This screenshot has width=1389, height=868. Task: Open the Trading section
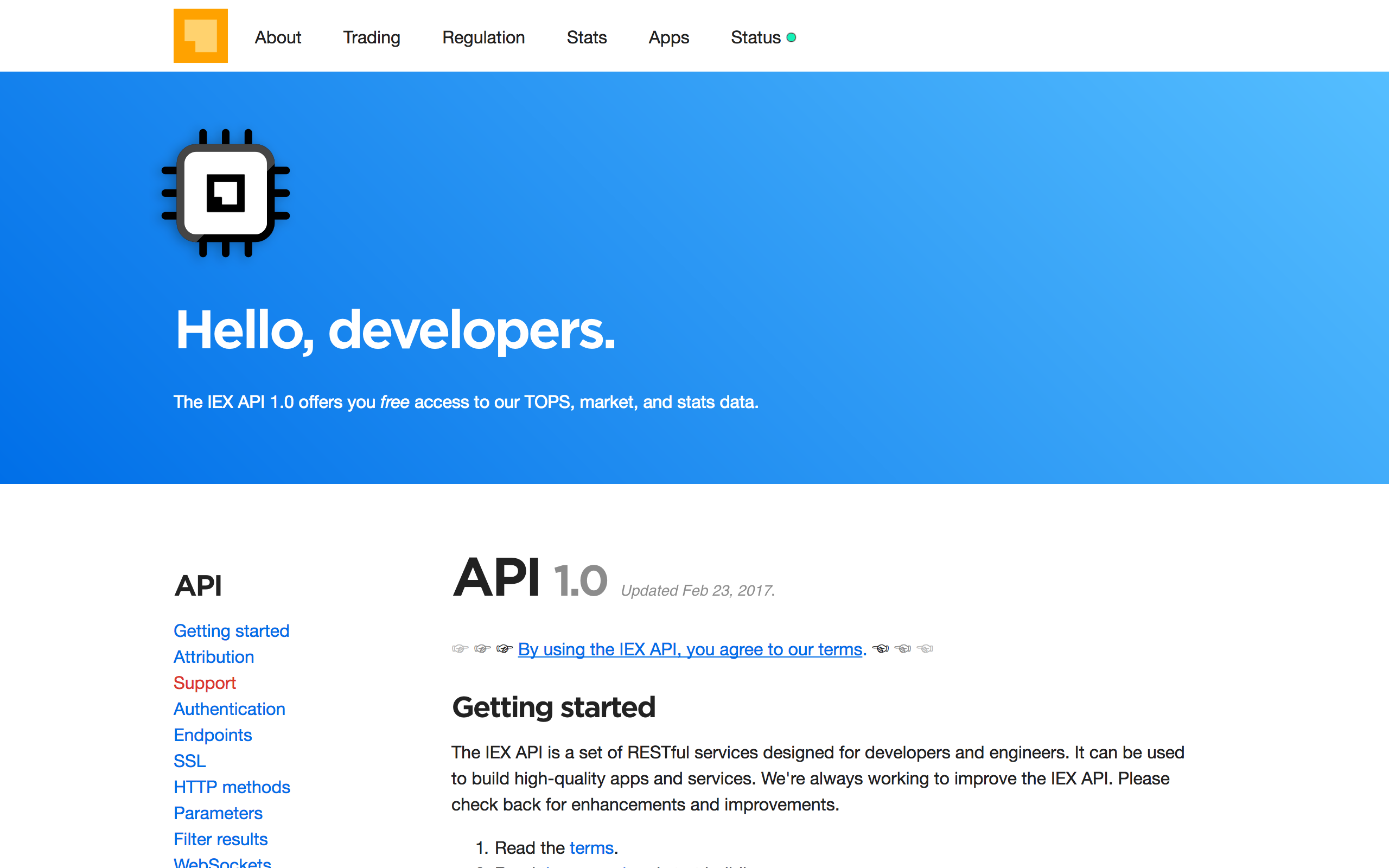371,37
